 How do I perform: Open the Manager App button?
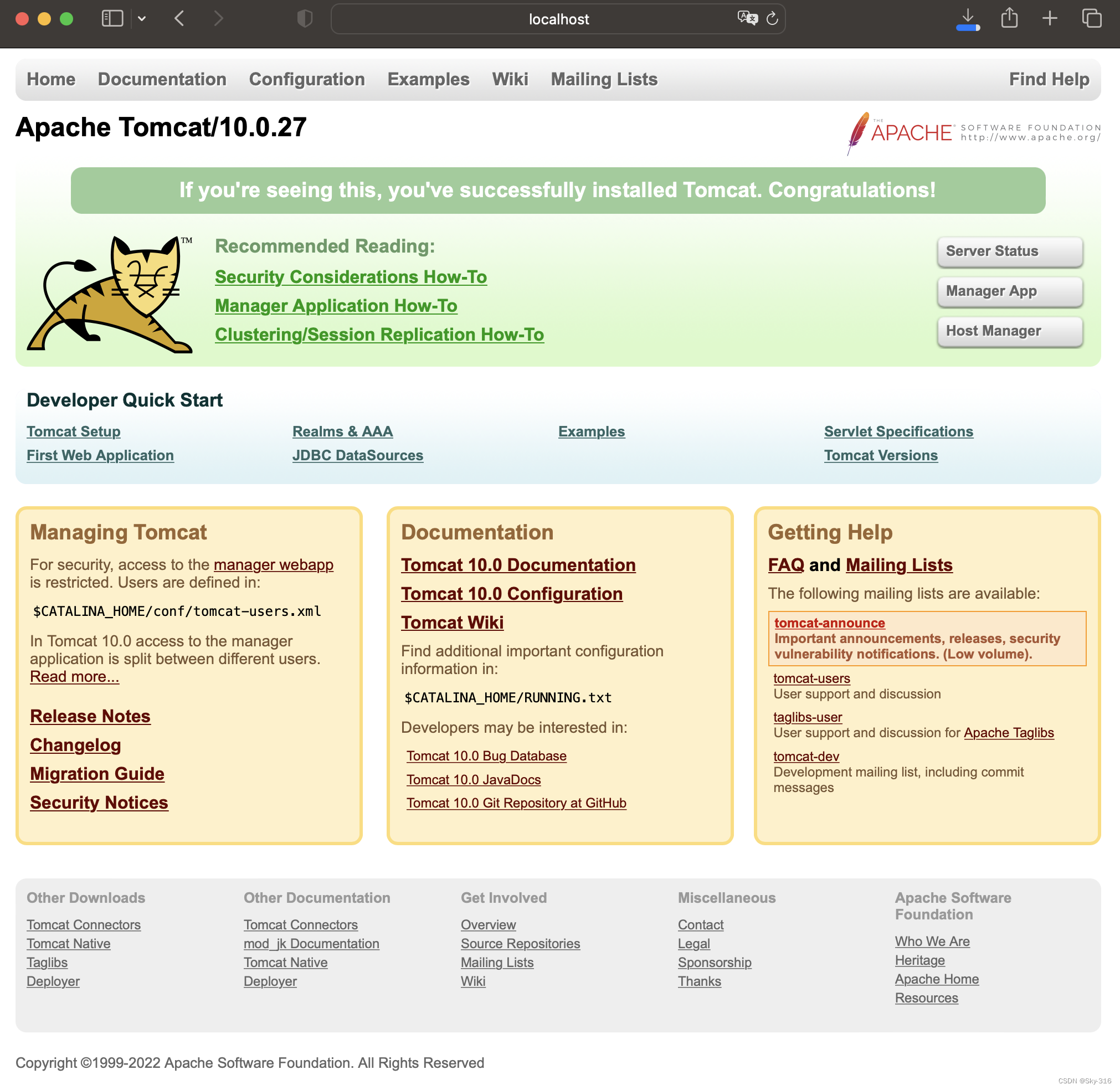[1010, 291]
